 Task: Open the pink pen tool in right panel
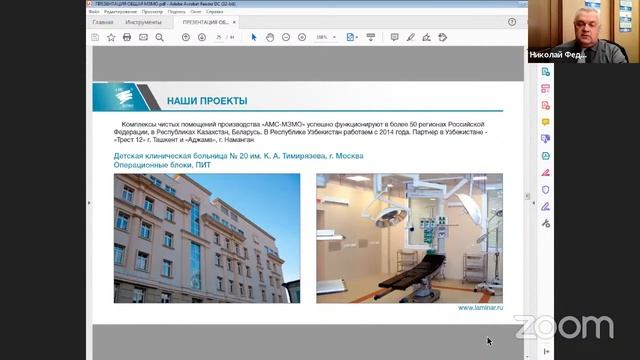(546, 173)
